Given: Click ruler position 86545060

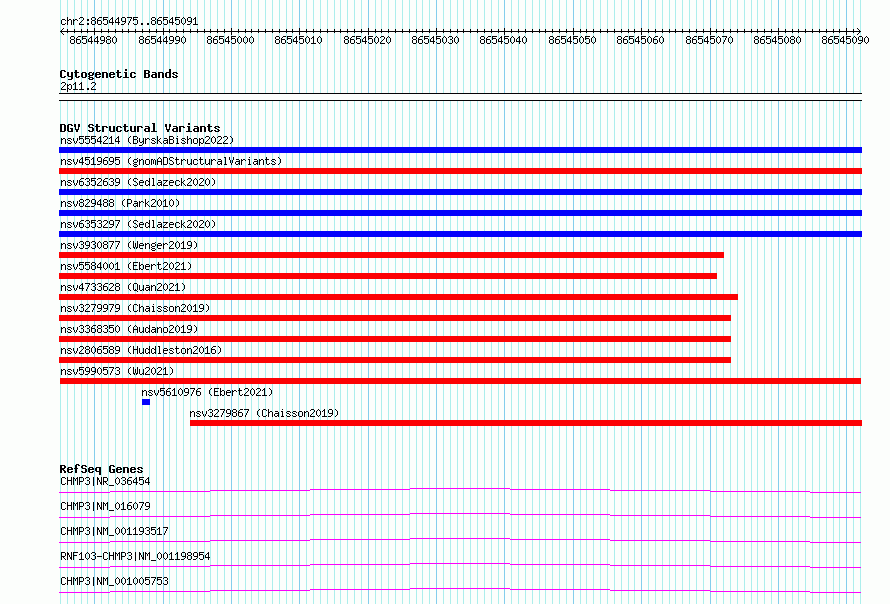Looking at the screenshot, I should pos(640,40).
